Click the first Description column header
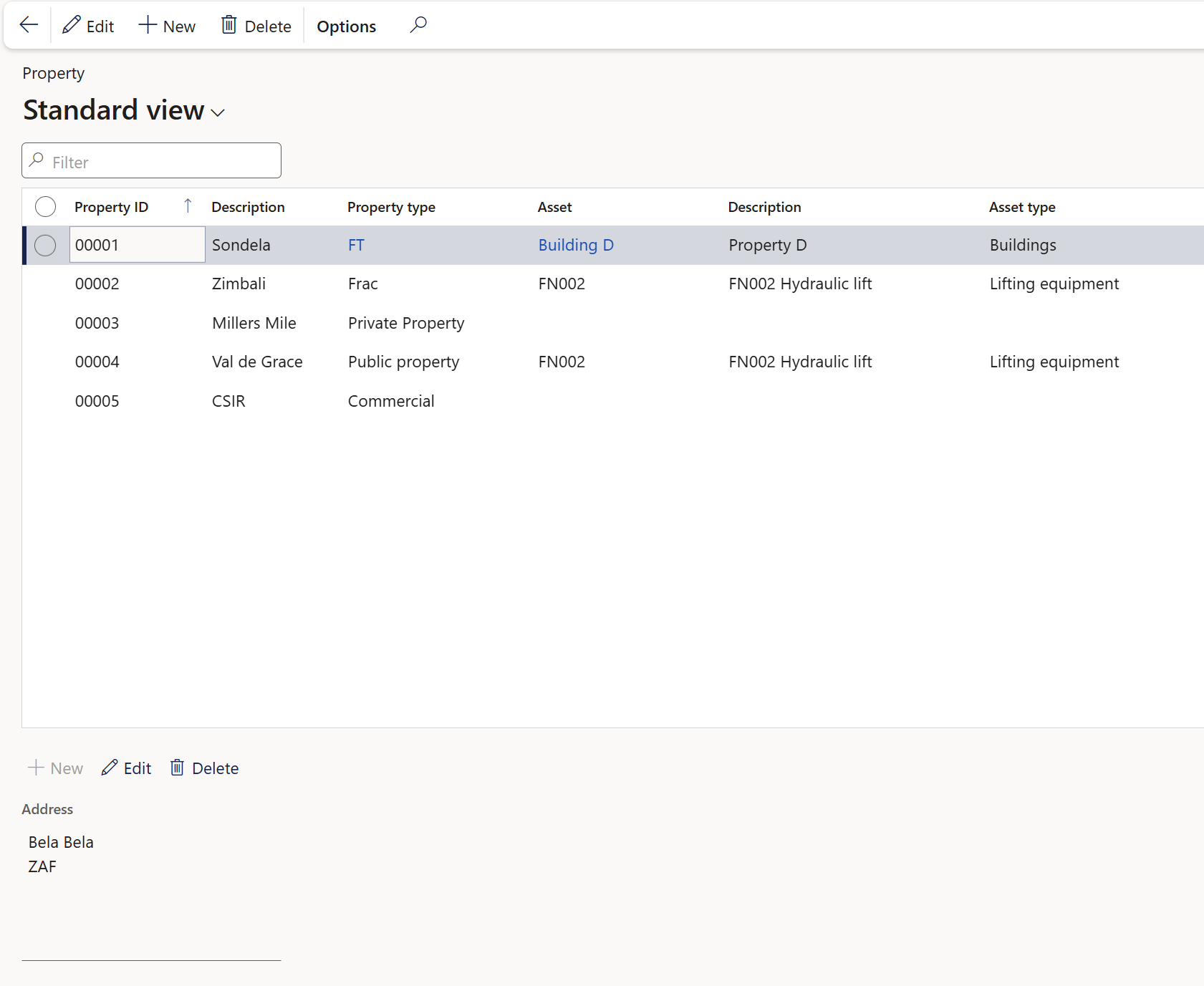This screenshot has width=1204, height=986. click(x=248, y=207)
